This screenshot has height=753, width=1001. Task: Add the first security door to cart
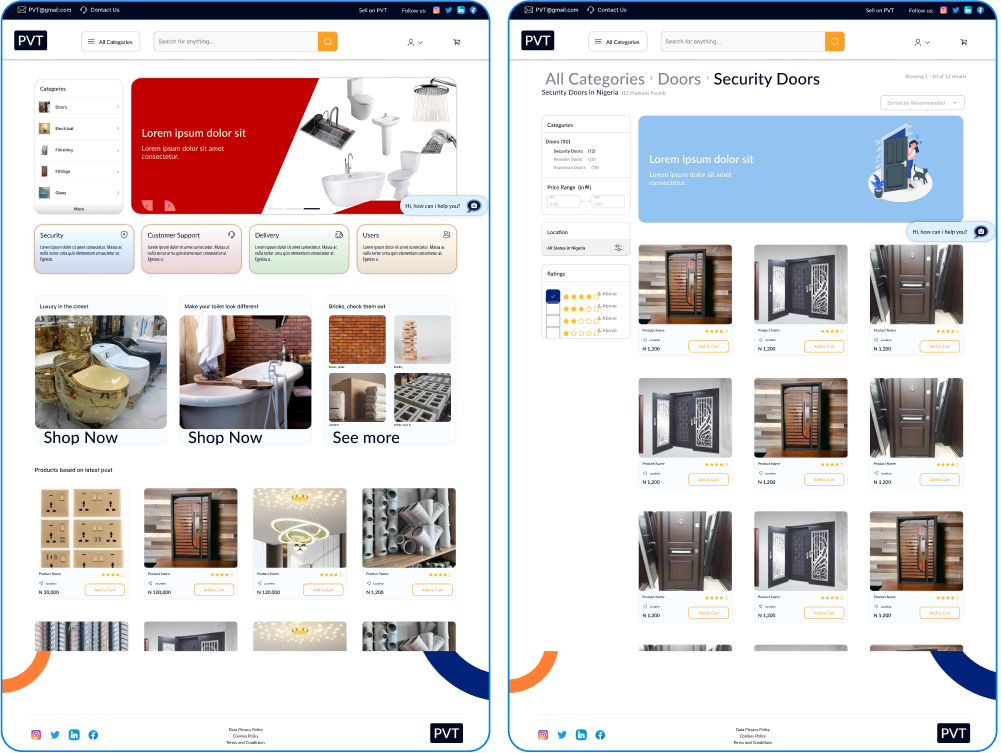tap(708, 346)
